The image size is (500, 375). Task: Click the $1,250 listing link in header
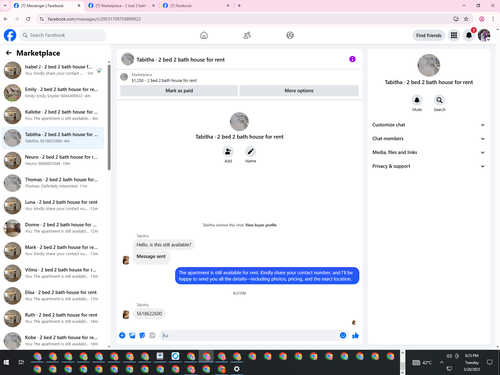[164, 80]
